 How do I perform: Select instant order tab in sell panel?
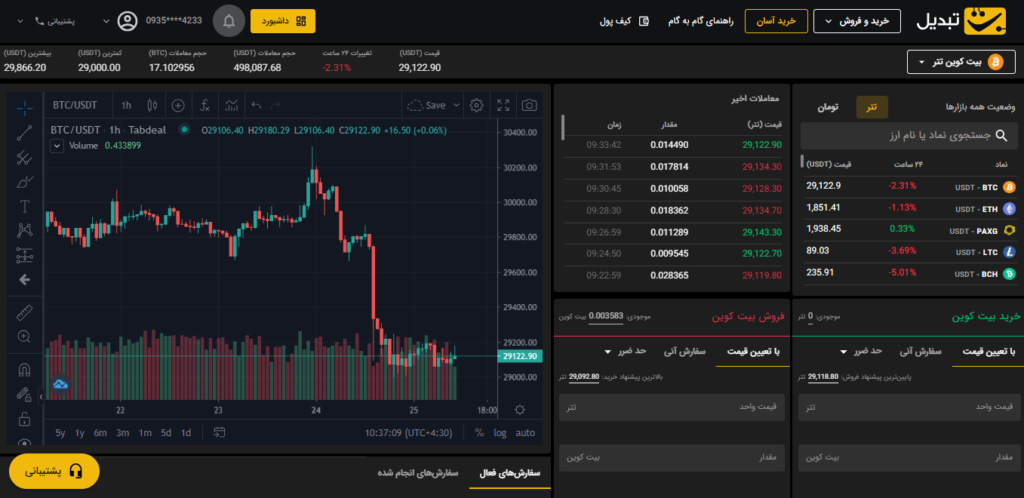(x=685, y=351)
